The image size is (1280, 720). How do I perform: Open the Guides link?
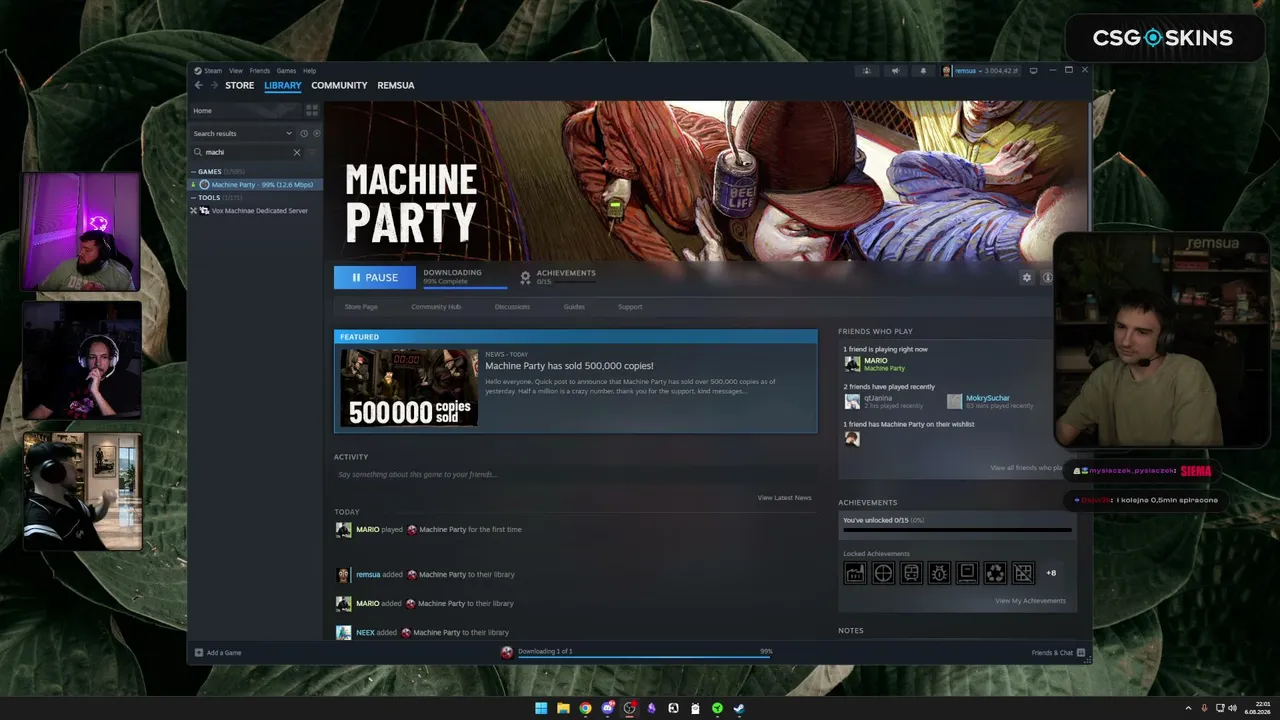[574, 307]
